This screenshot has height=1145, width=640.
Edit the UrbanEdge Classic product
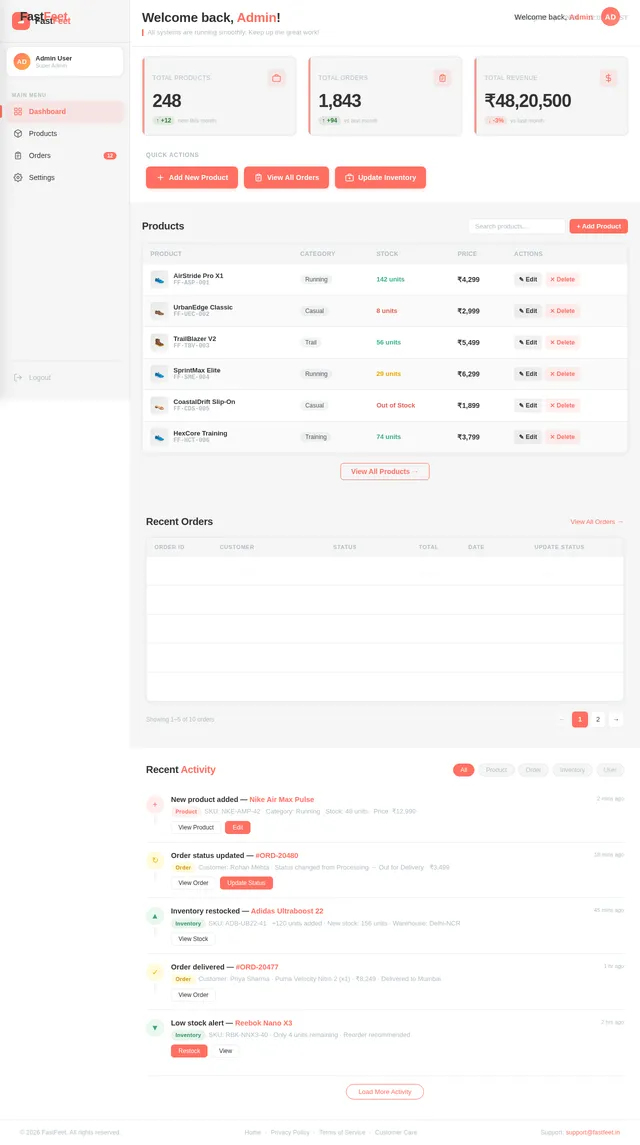pos(527,310)
